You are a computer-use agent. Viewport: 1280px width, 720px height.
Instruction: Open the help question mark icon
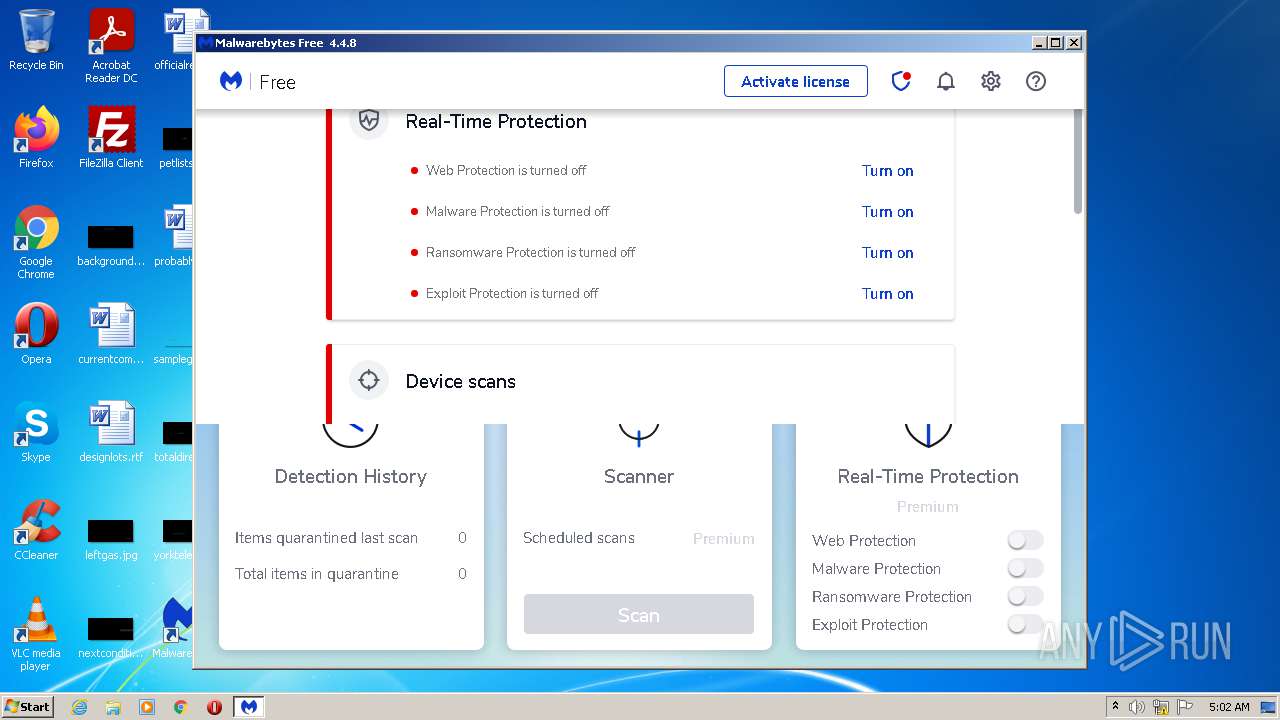[1036, 81]
